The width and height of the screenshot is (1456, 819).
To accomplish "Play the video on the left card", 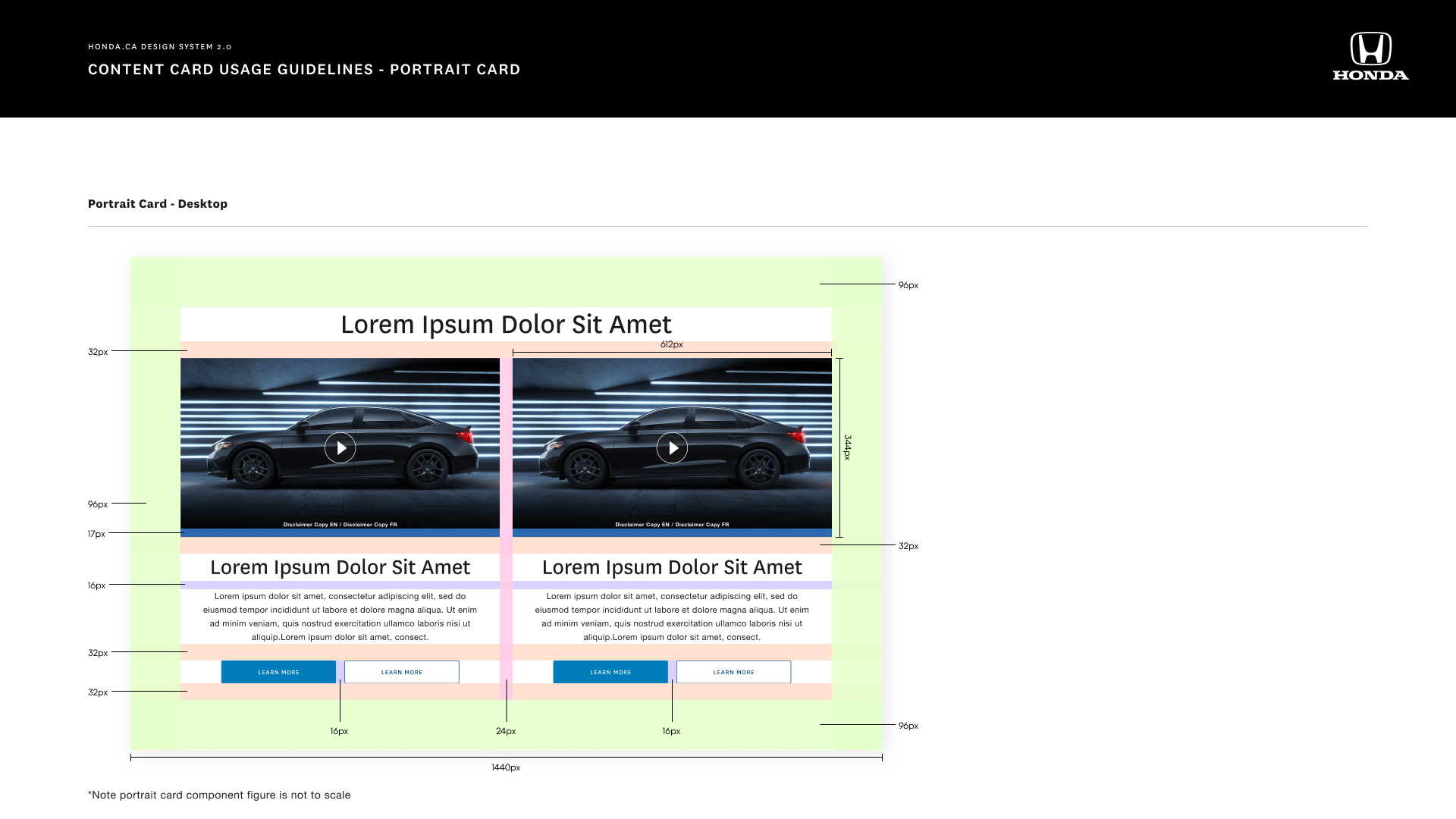I will (x=340, y=448).
